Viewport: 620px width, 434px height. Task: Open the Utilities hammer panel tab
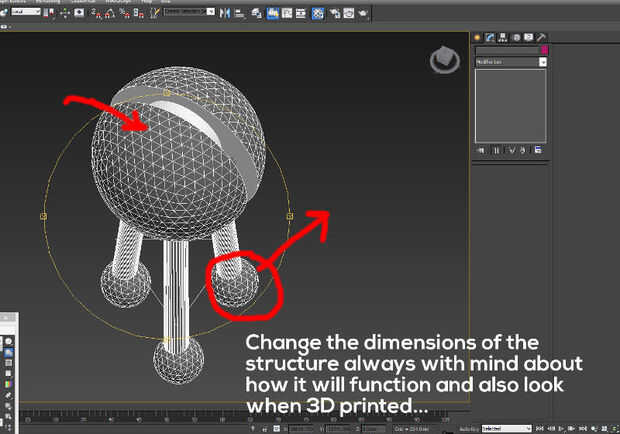(x=541, y=37)
